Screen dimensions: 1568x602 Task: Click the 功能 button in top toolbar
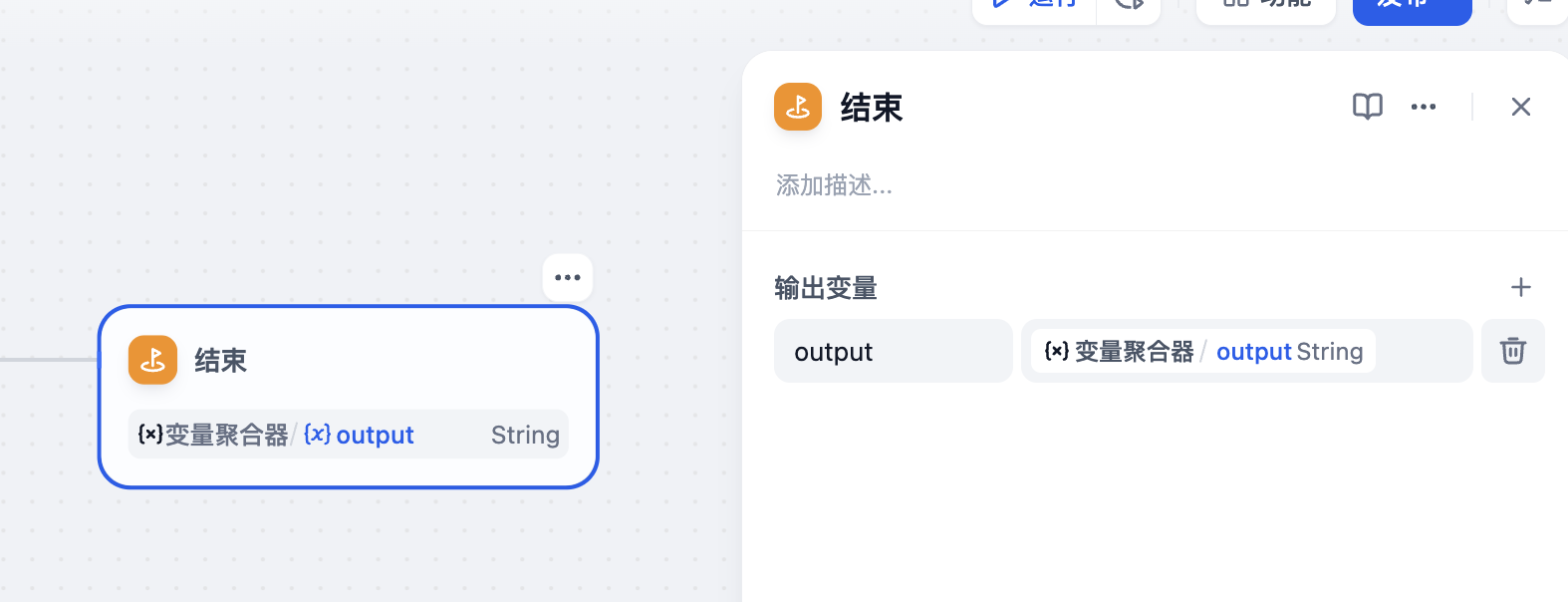[1265, 3]
